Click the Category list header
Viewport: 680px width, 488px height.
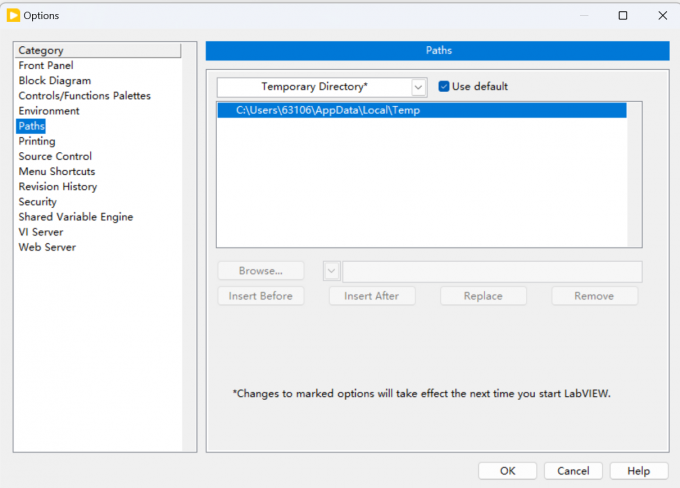[x=98, y=50]
